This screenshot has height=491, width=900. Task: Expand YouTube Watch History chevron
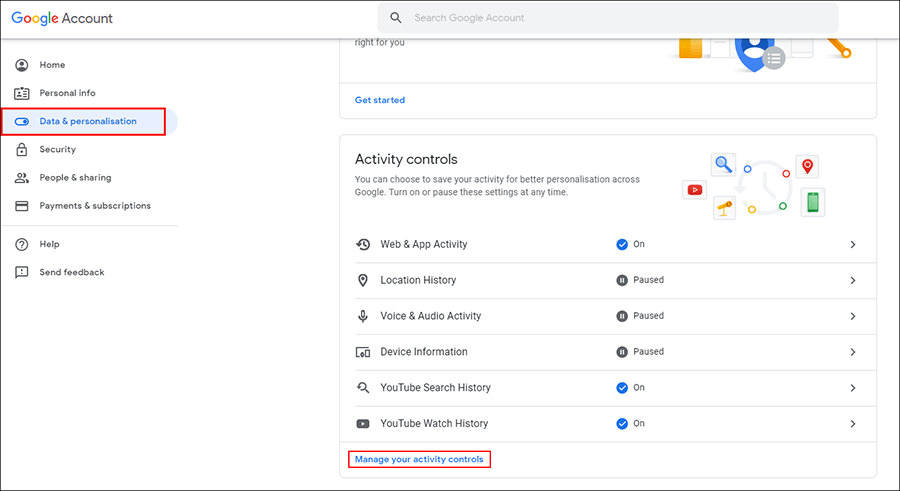coord(853,424)
